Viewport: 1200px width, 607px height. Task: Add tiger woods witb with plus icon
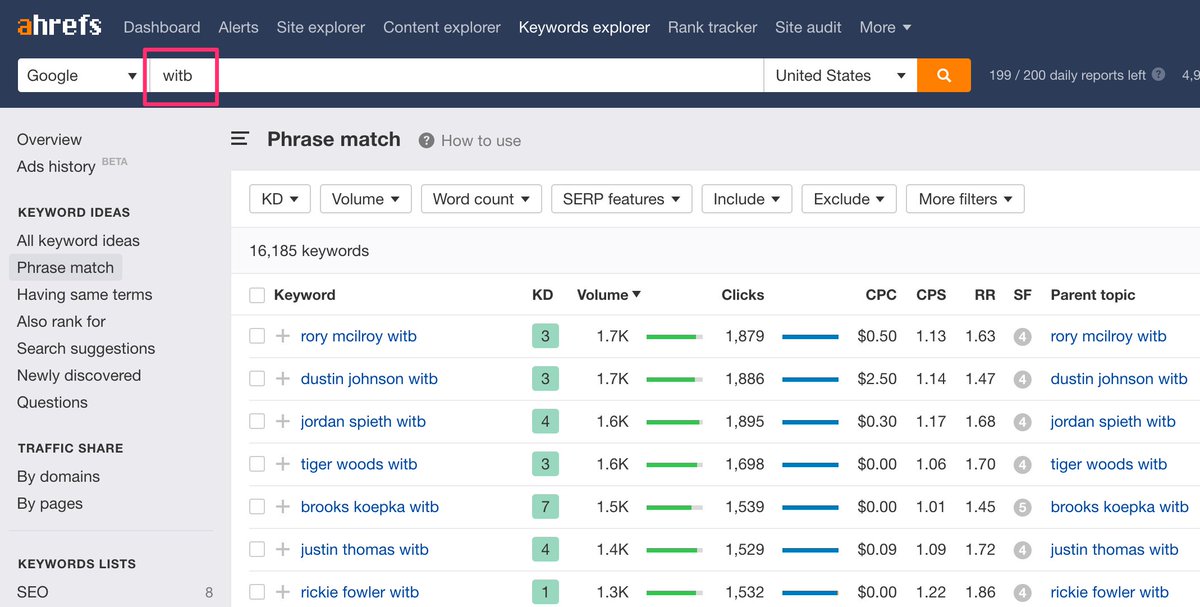tap(283, 464)
